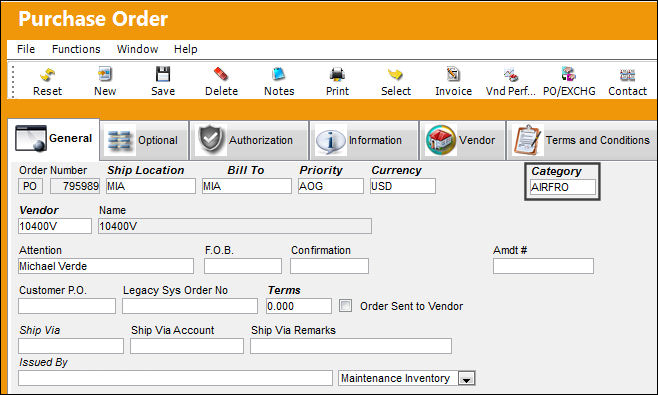Click the Attention field Michael Verde

tap(106, 266)
